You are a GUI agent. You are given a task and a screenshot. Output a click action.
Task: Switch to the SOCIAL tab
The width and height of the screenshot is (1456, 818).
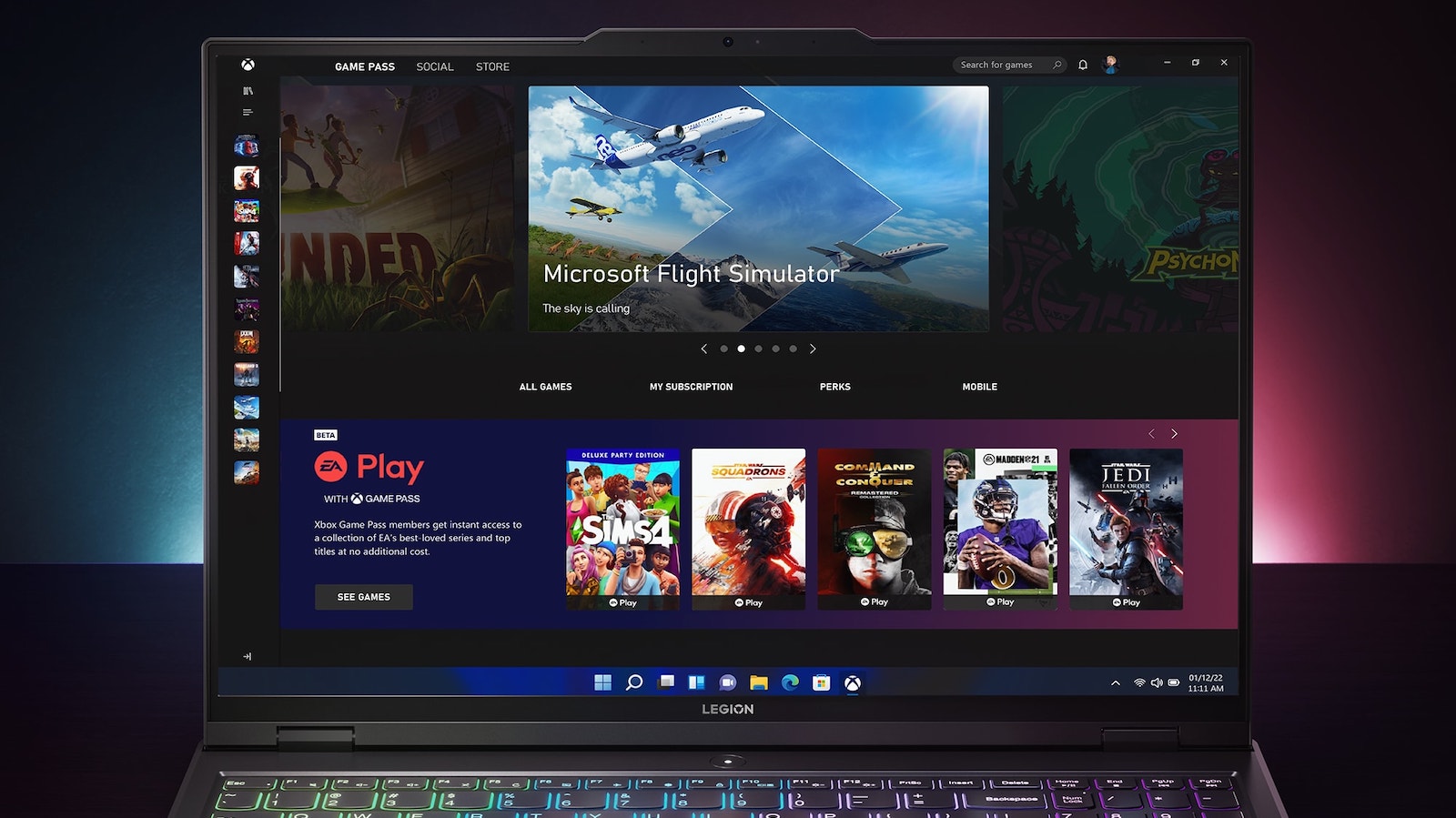[x=434, y=66]
